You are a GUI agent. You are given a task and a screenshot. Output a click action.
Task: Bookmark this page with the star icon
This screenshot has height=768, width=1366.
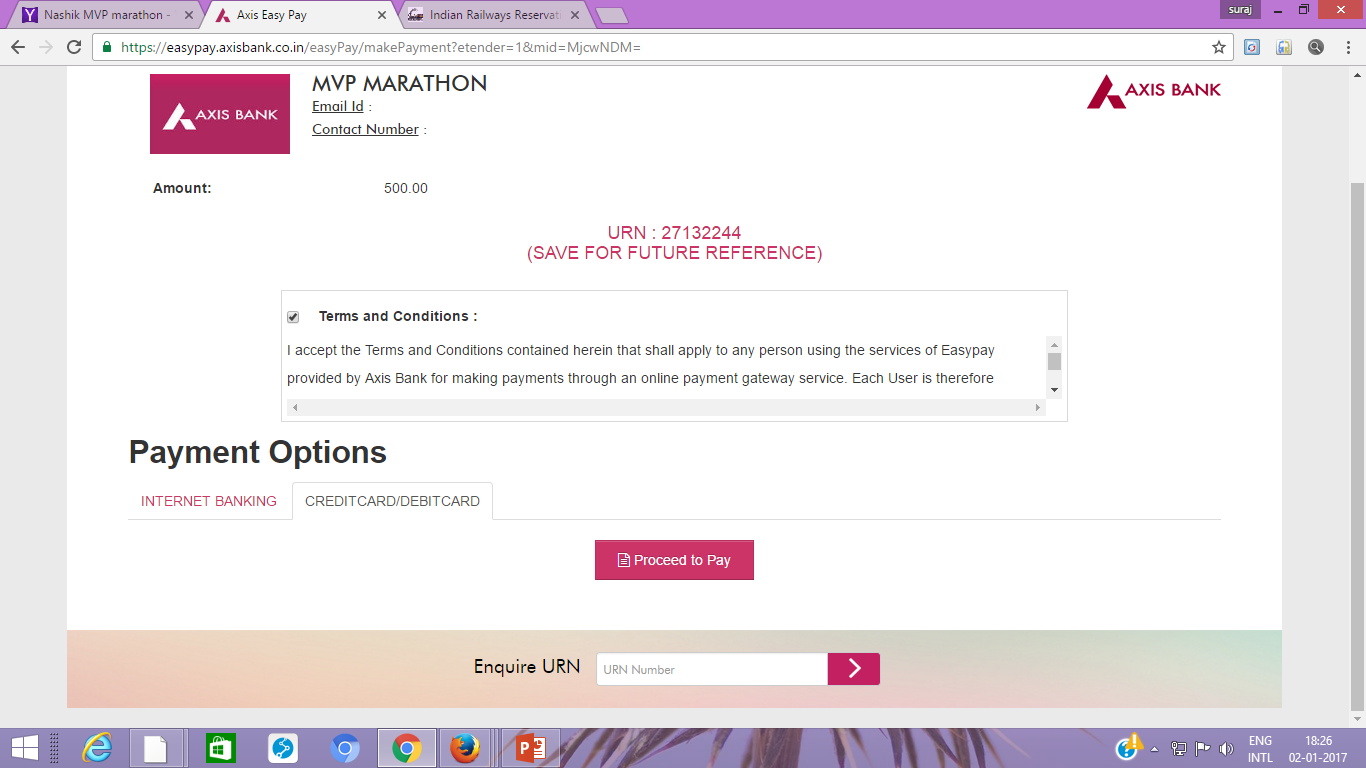pyautogui.click(x=1218, y=47)
